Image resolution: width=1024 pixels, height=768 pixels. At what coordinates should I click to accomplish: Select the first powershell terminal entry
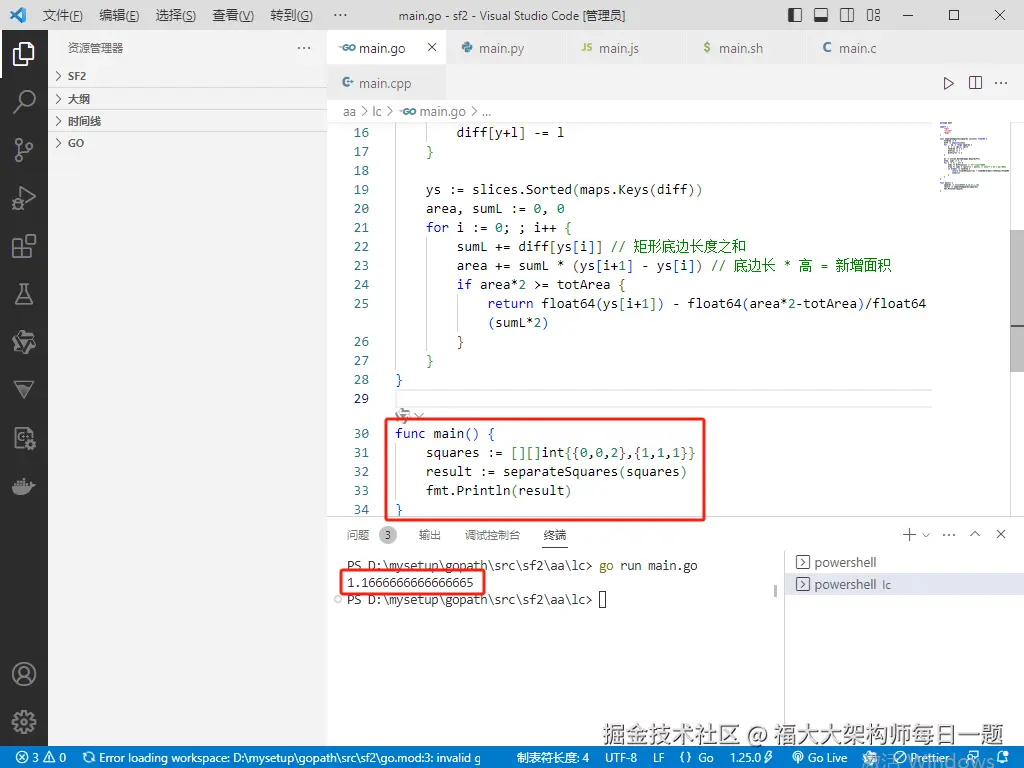904,562
